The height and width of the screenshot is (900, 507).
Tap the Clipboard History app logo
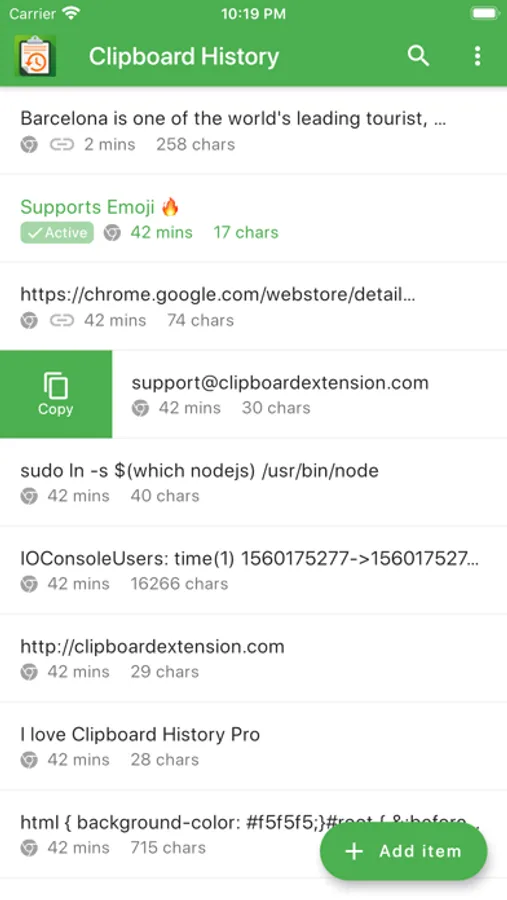click(36, 56)
